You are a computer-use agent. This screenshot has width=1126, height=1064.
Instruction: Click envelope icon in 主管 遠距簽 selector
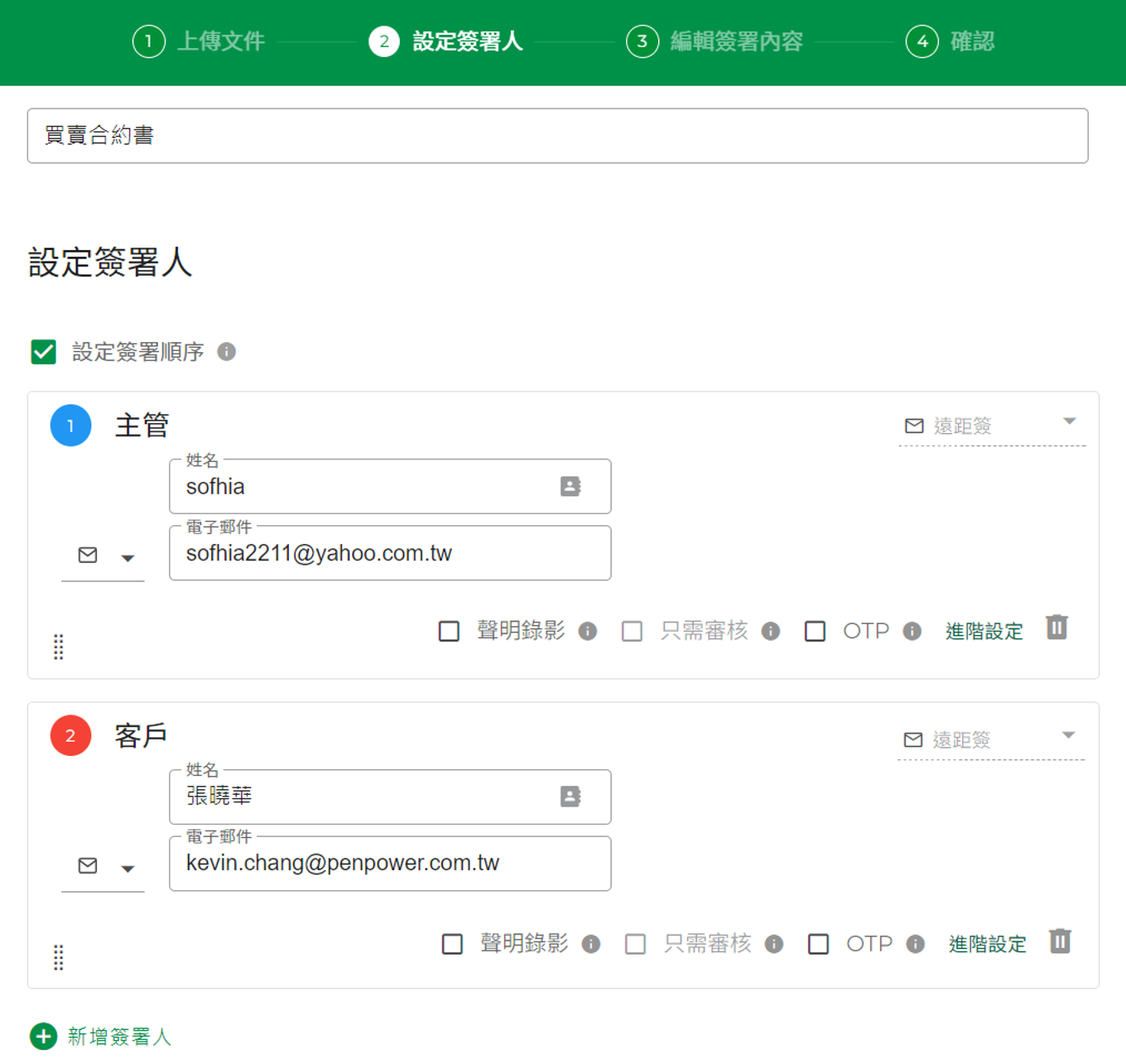(914, 426)
